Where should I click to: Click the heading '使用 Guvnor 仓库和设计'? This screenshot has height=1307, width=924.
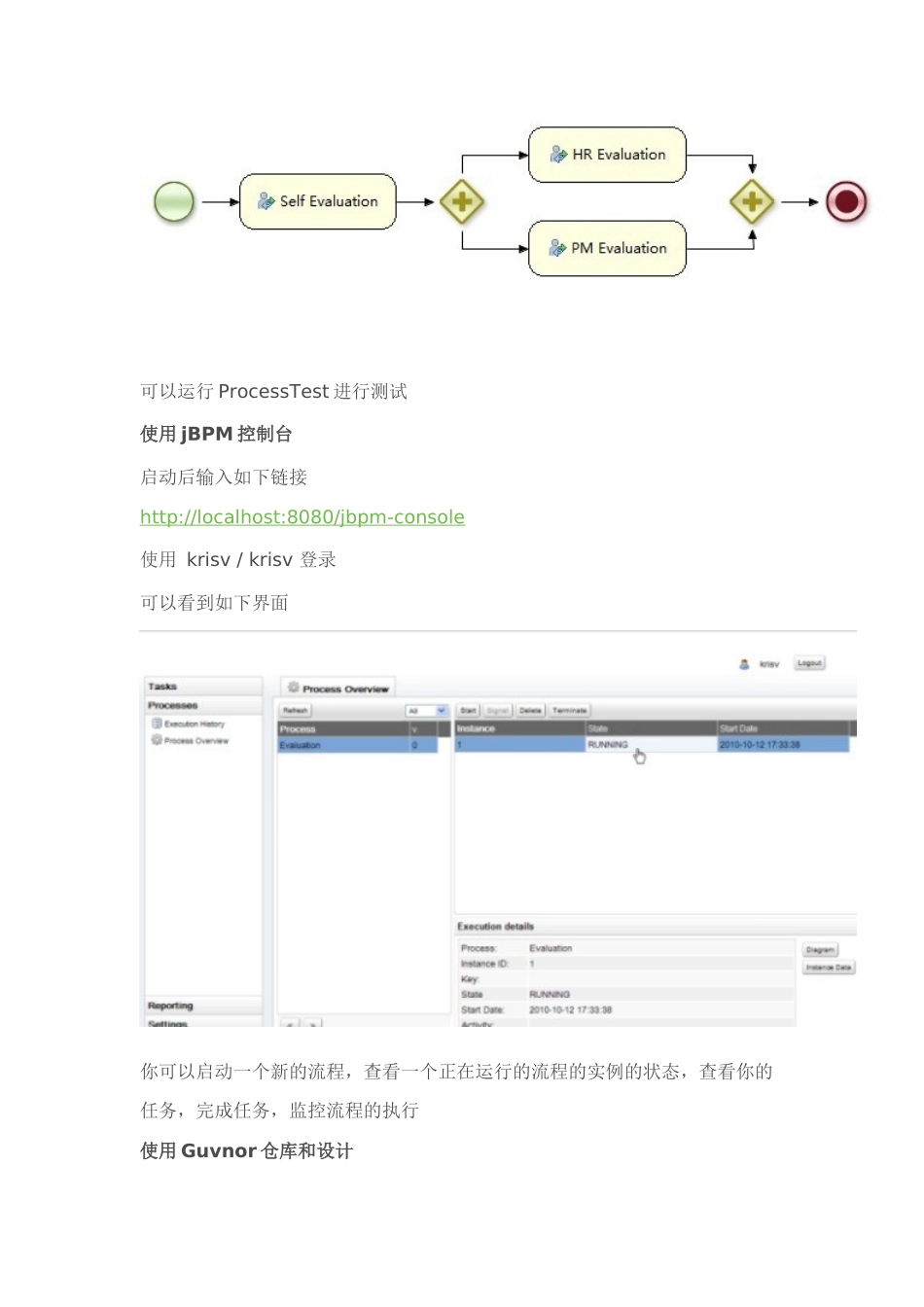[246, 1150]
